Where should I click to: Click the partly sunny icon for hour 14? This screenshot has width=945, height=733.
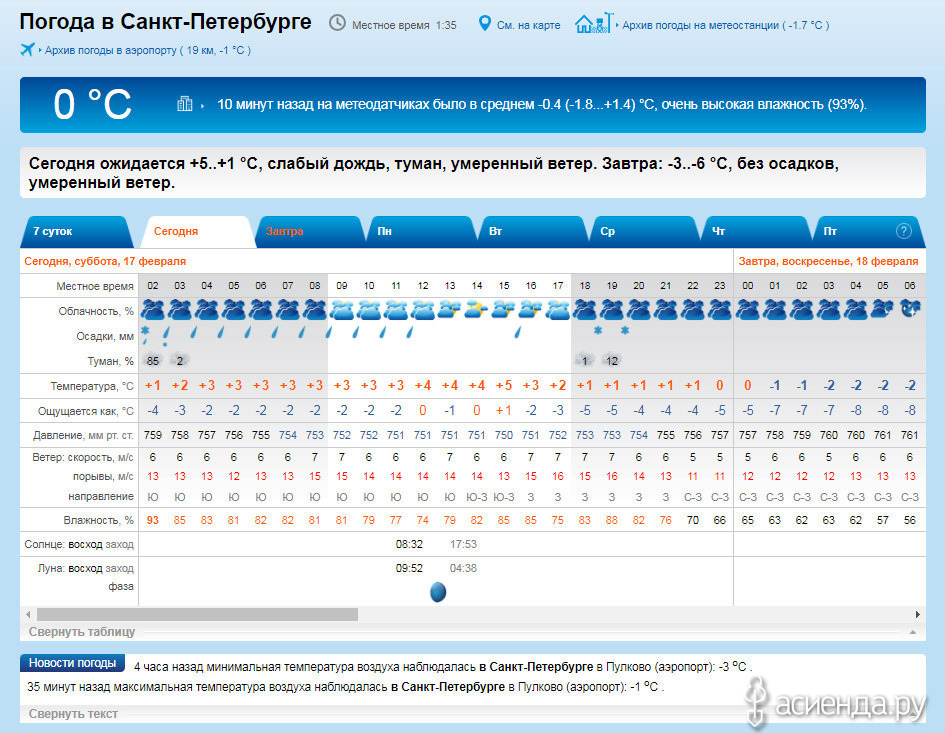click(477, 310)
